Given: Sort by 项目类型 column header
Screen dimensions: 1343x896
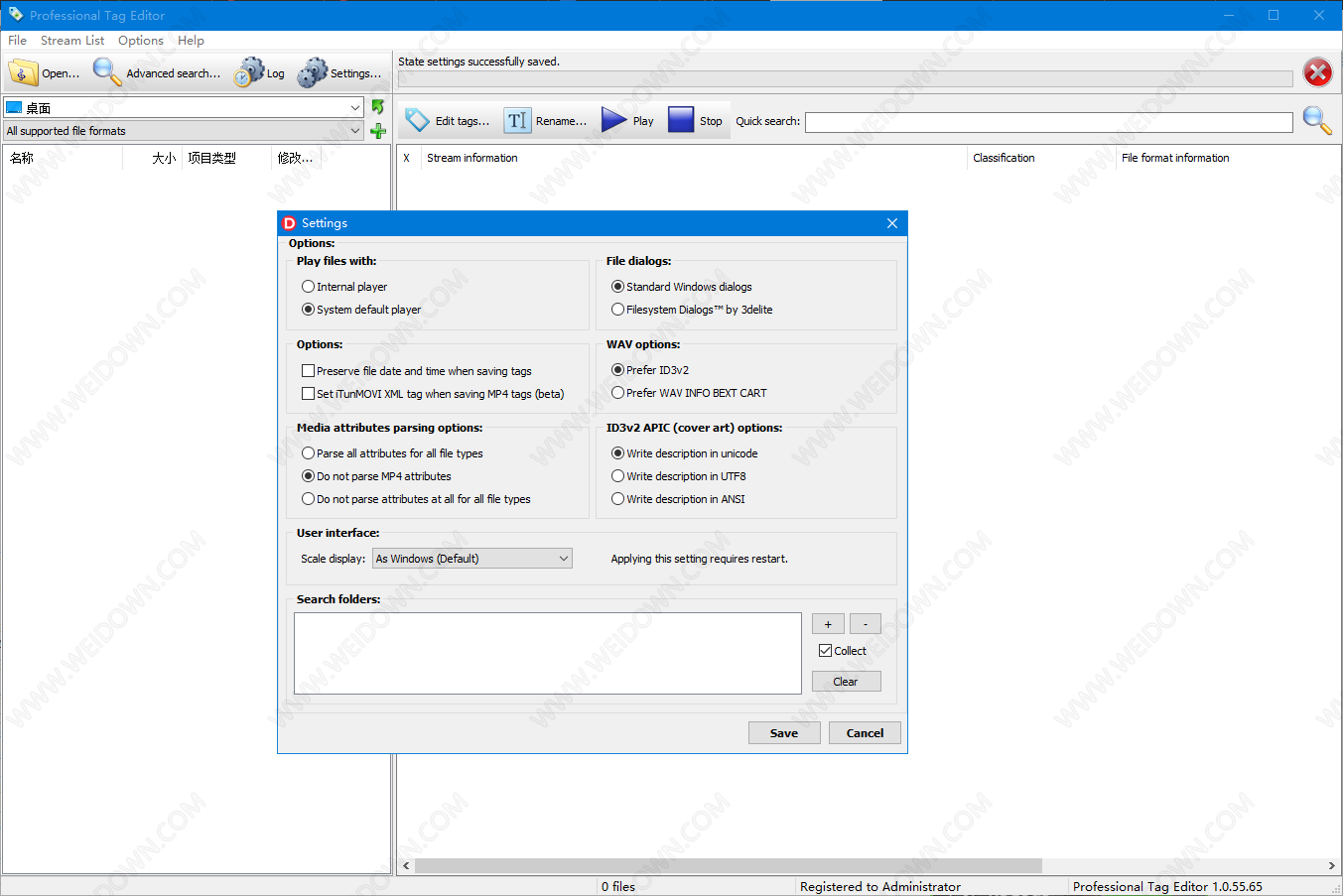Looking at the screenshot, I should pyautogui.click(x=226, y=158).
